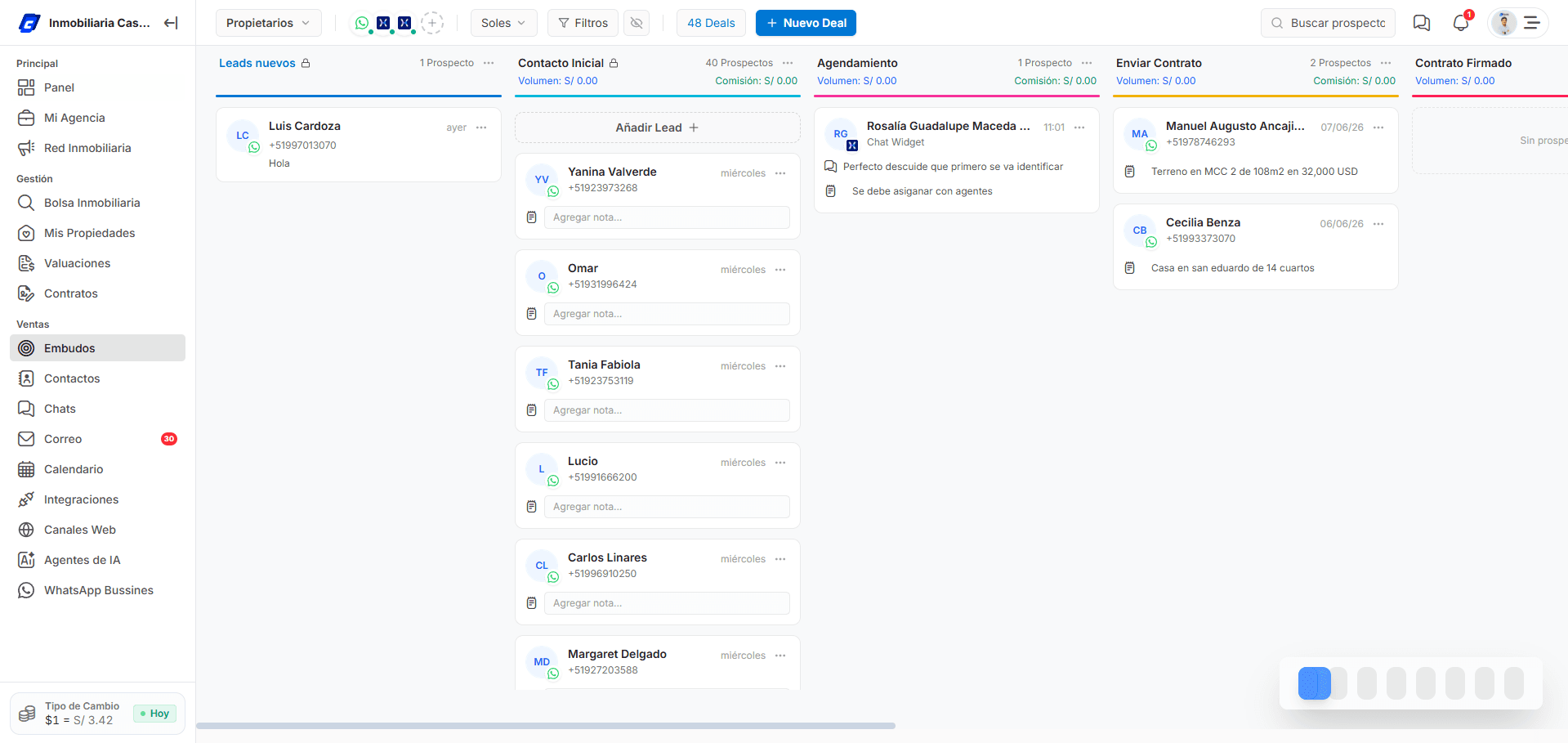Click Añadir Lead button

[x=657, y=128]
